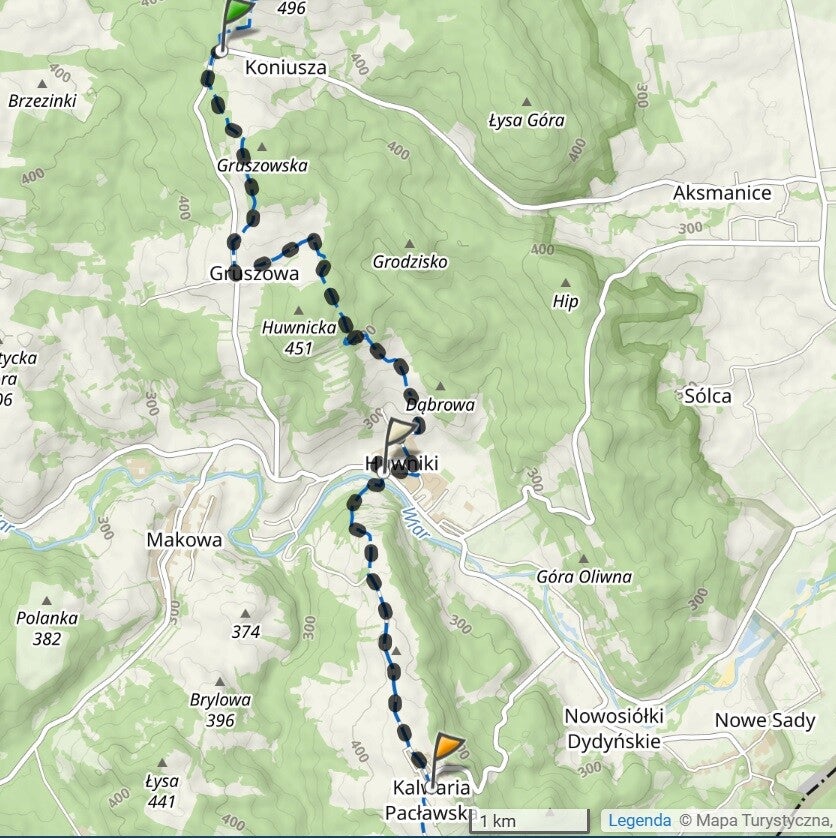Click the Aksmanice village label
The width and height of the screenshot is (836, 838).
[722, 193]
